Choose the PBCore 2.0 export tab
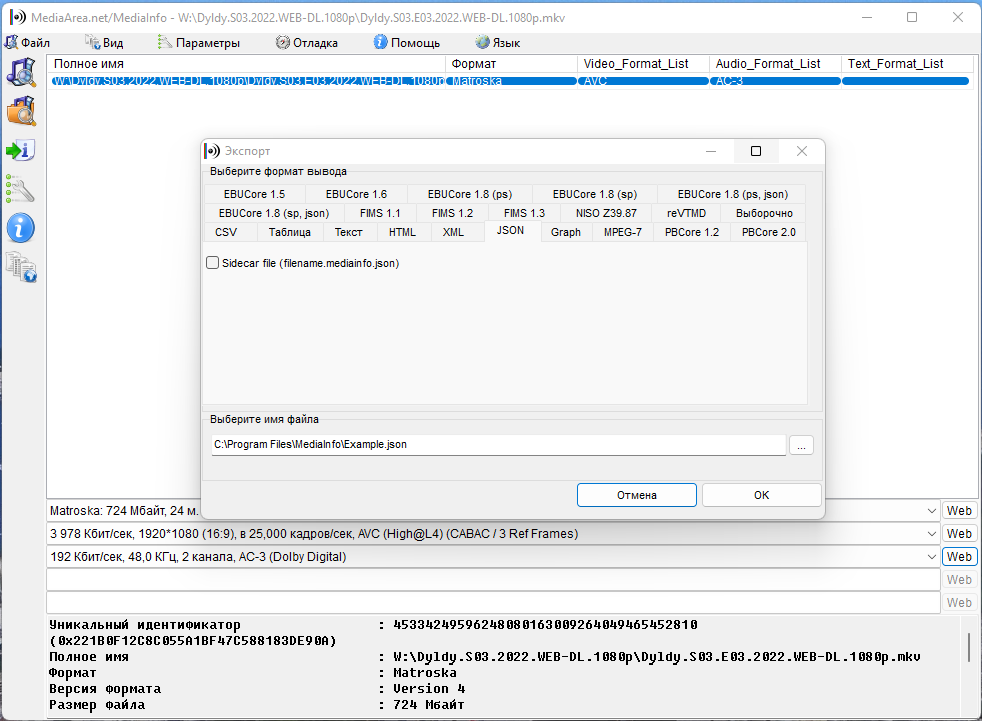The image size is (982, 721). pos(768,232)
